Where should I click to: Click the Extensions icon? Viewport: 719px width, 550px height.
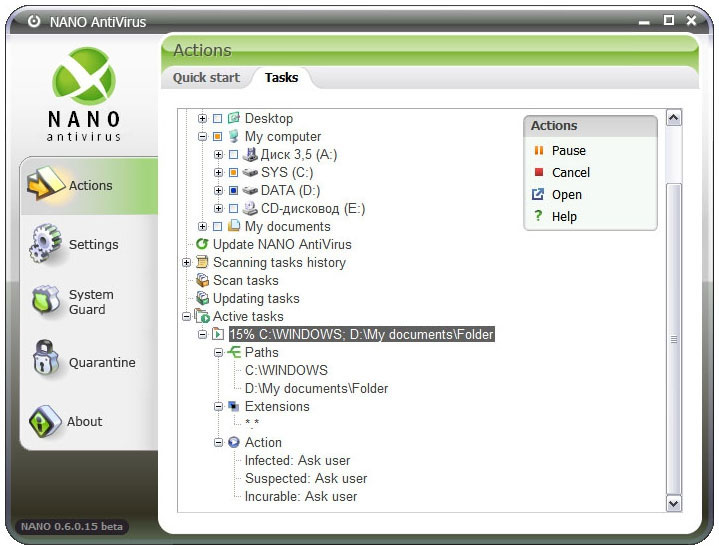234,406
